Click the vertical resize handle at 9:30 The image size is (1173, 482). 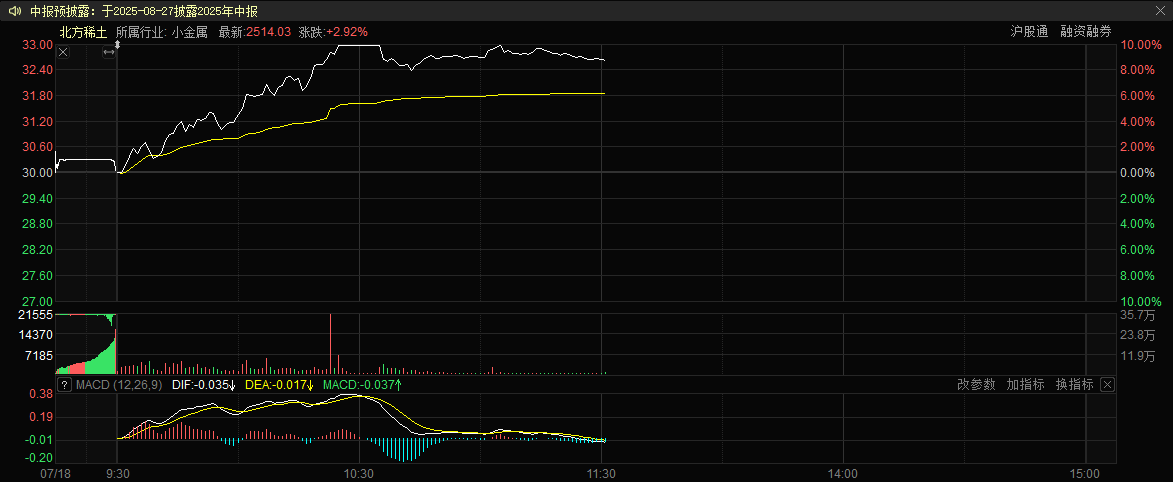117,46
